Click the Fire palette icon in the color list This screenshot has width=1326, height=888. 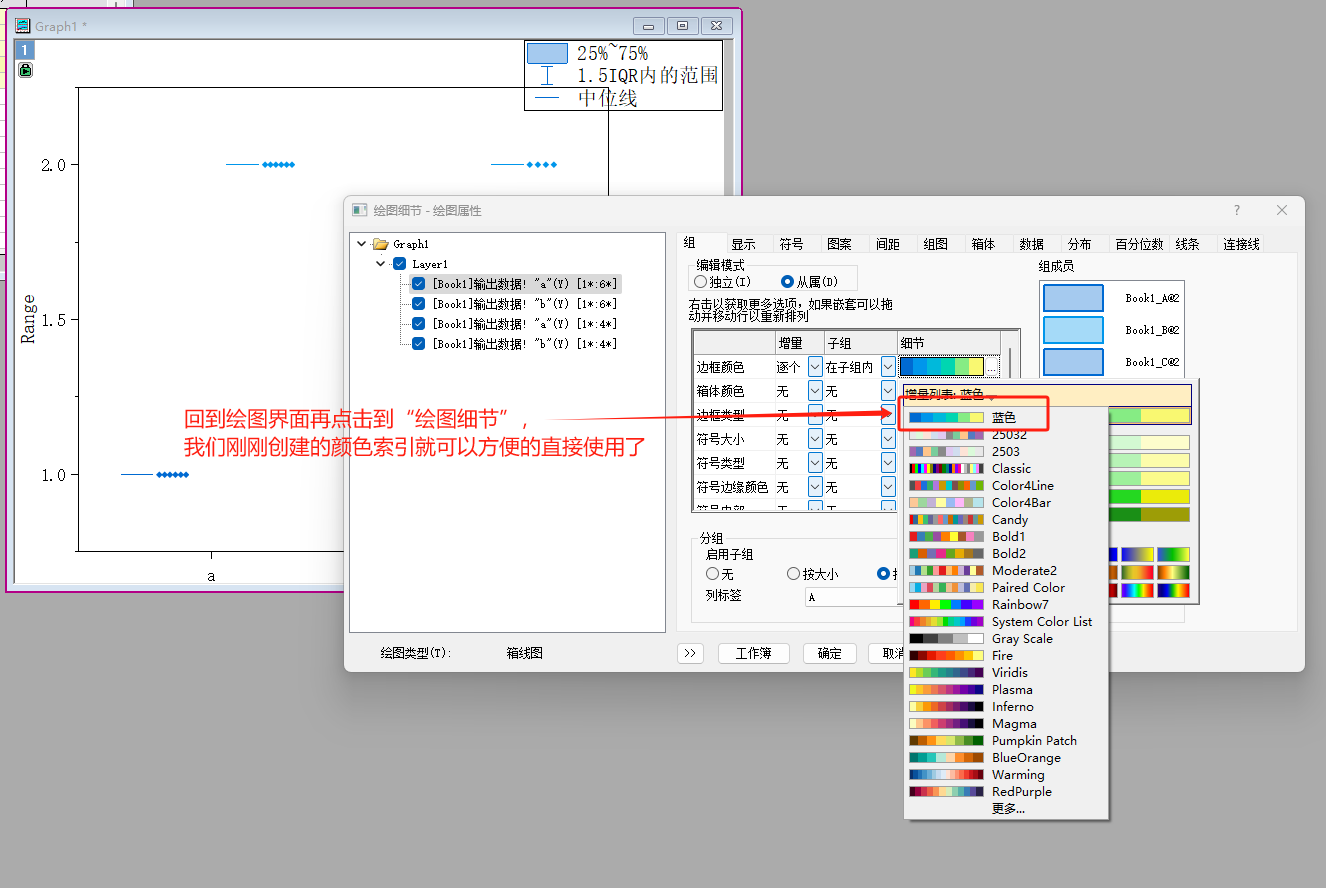pyautogui.click(x=946, y=655)
